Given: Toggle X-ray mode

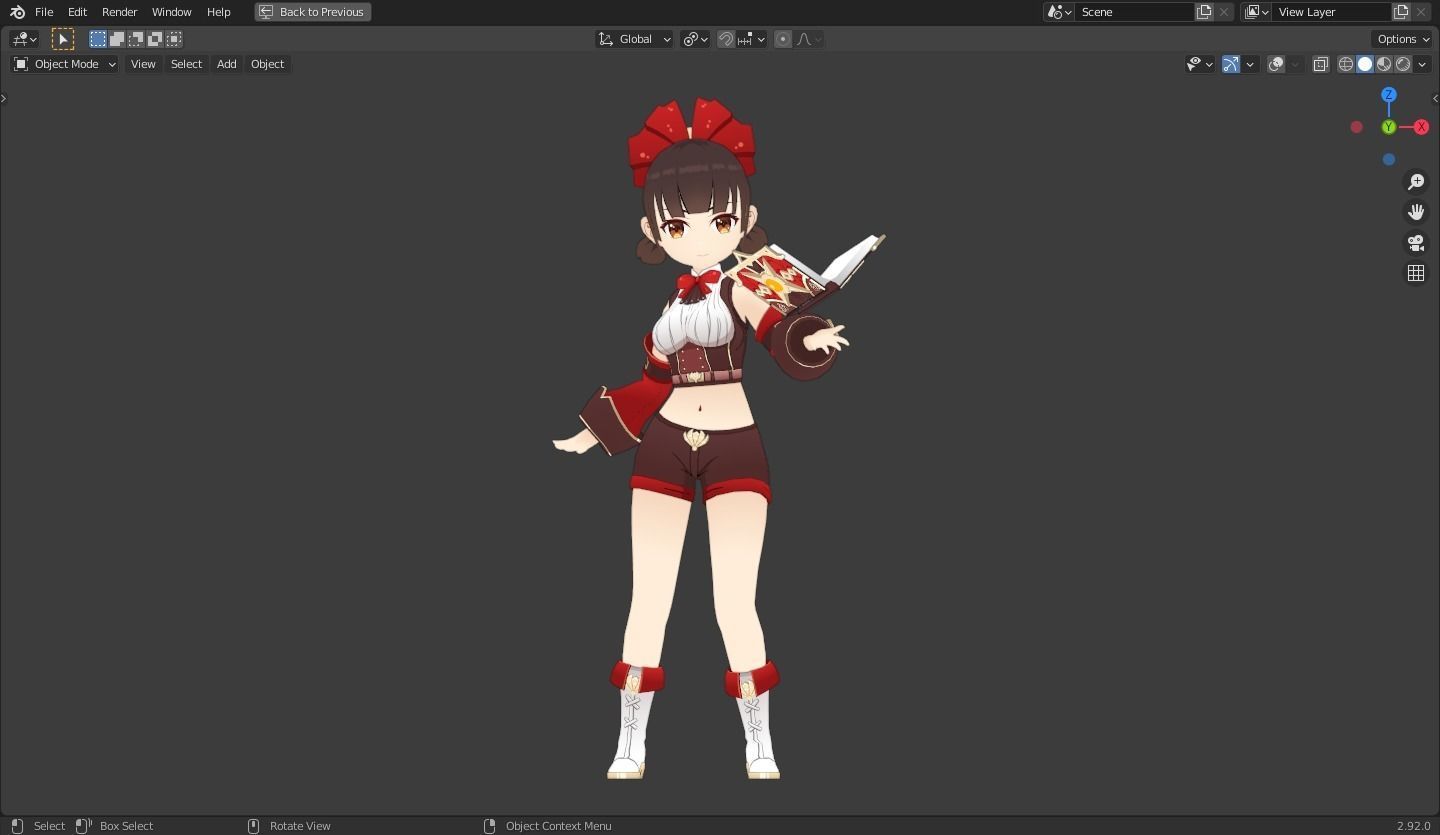Looking at the screenshot, I should coord(1320,64).
